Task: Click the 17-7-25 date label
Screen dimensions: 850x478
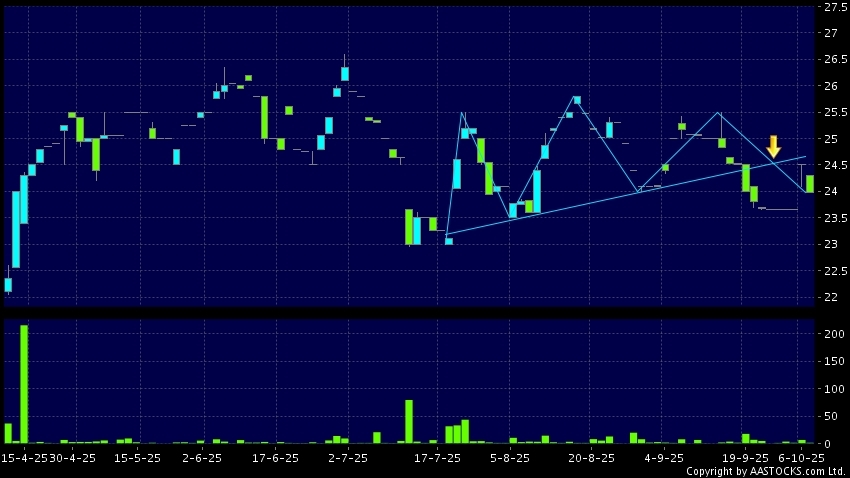Action: (438, 458)
